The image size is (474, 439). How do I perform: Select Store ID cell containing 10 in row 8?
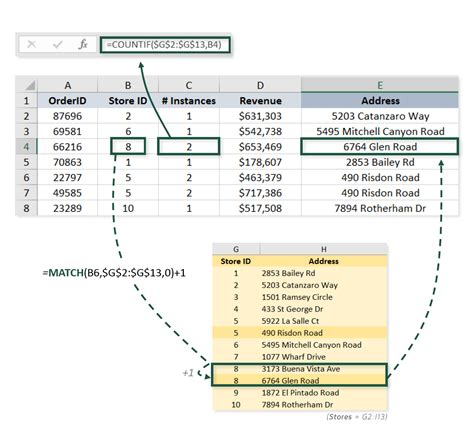(128, 208)
